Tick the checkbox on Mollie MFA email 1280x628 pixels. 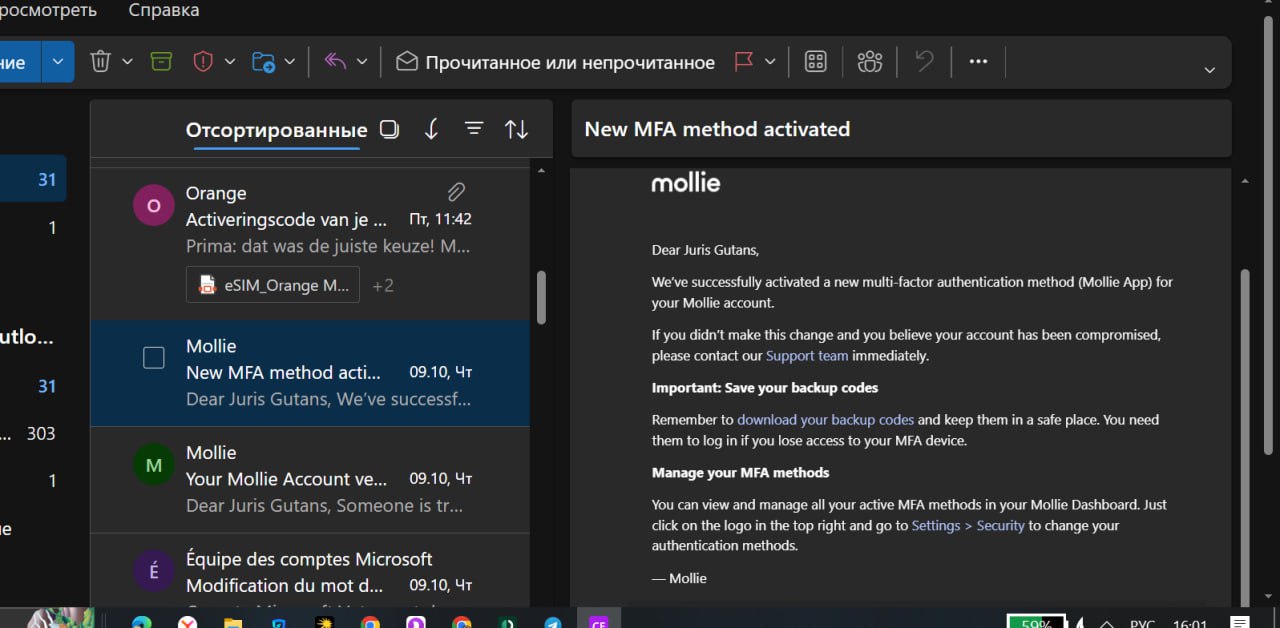[x=154, y=358]
